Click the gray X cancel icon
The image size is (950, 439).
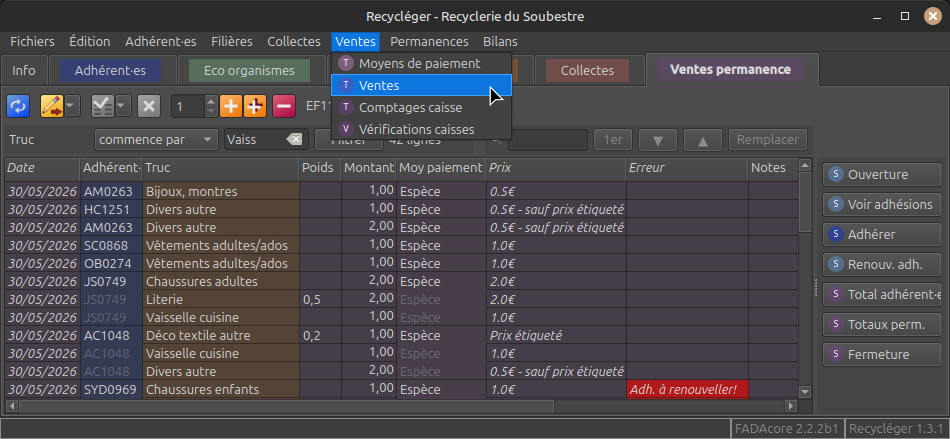[x=148, y=107]
